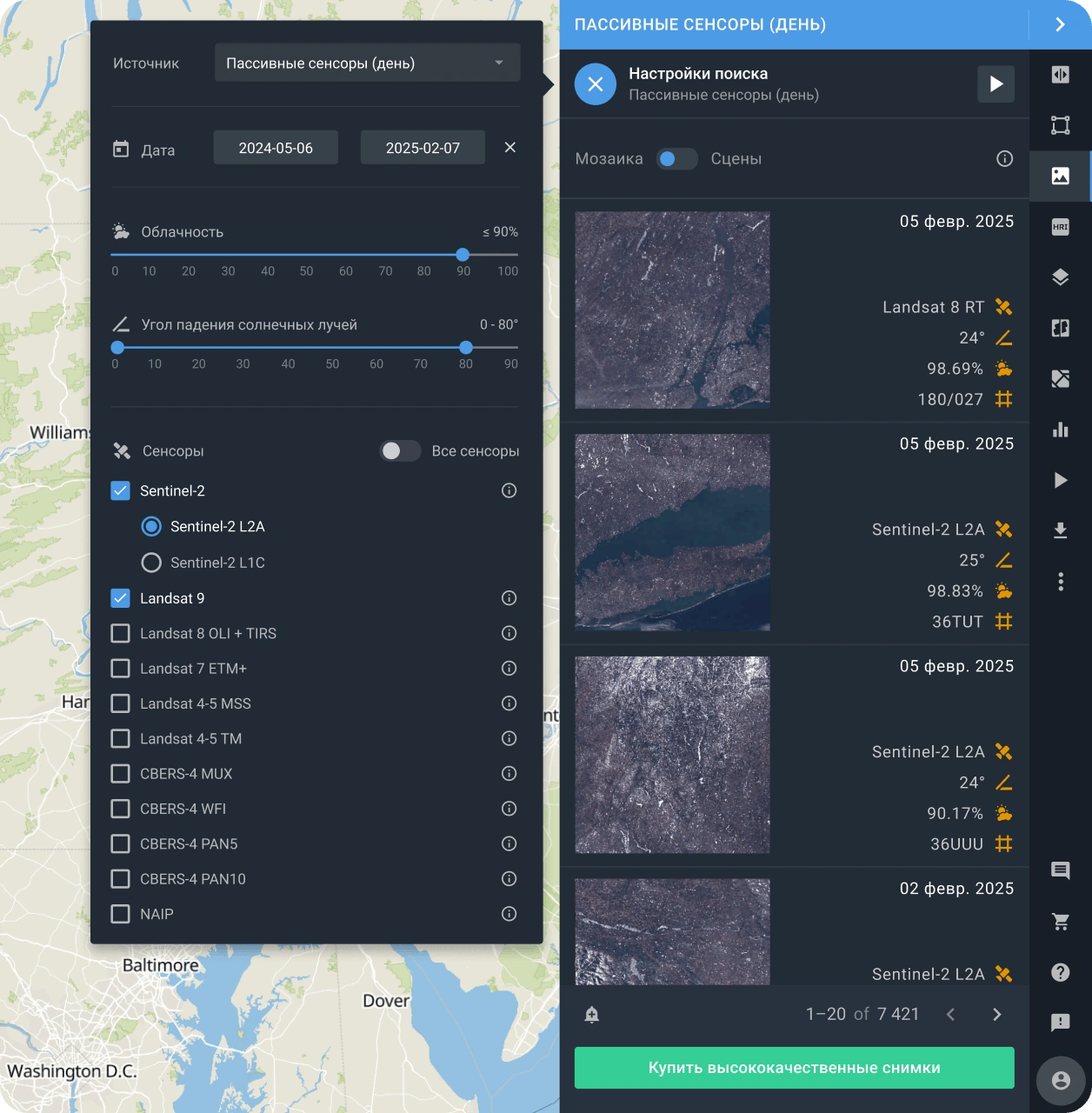Open the layers stack icon
Screen dimensions: 1092x1113
click(x=1060, y=277)
